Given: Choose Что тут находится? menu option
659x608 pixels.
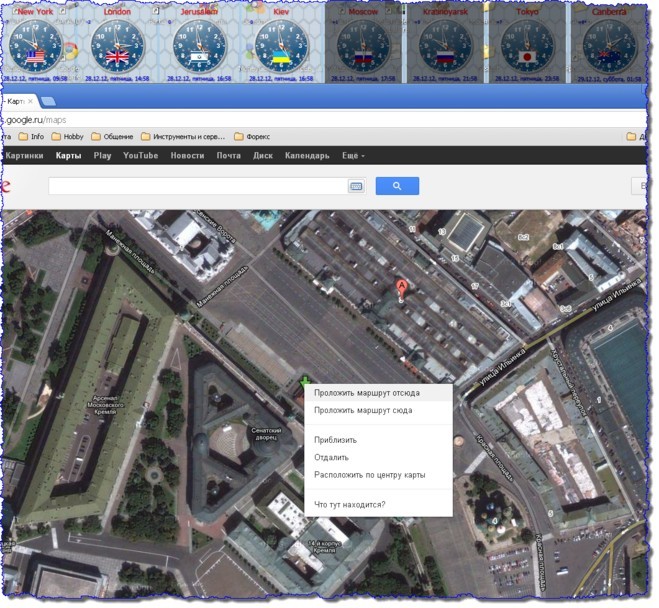Looking at the screenshot, I should 349,504.
